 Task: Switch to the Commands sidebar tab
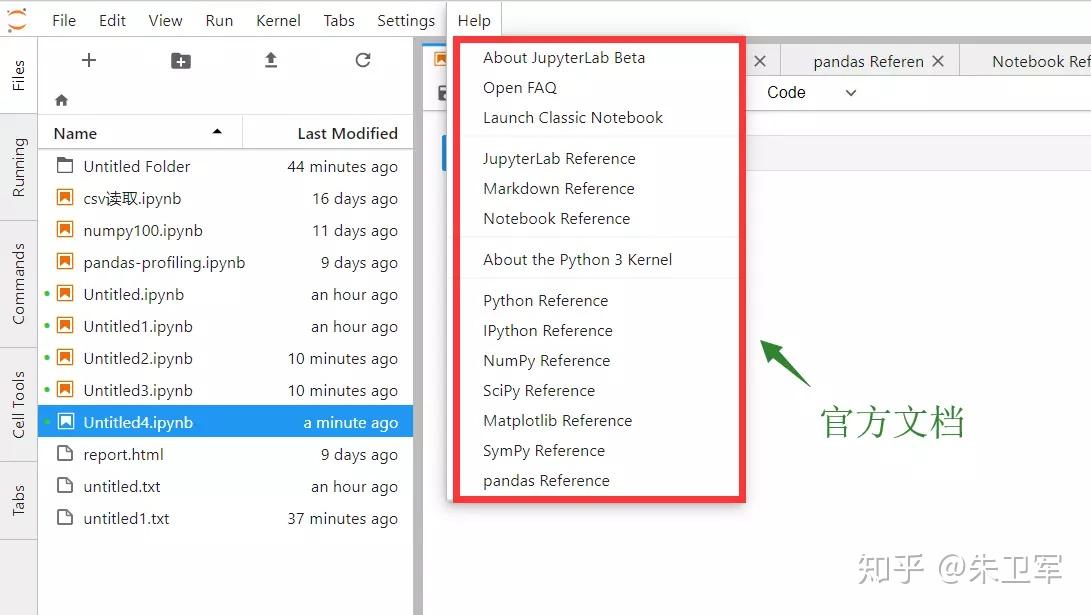[x=18, y=284]
